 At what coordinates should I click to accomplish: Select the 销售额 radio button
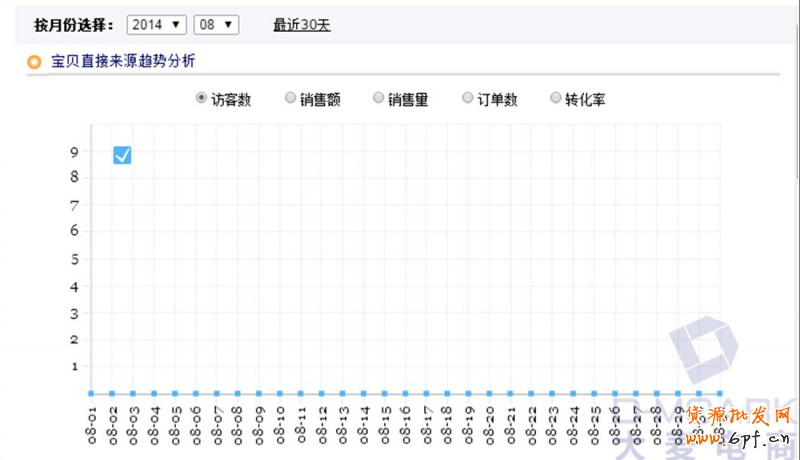(291, 98)
